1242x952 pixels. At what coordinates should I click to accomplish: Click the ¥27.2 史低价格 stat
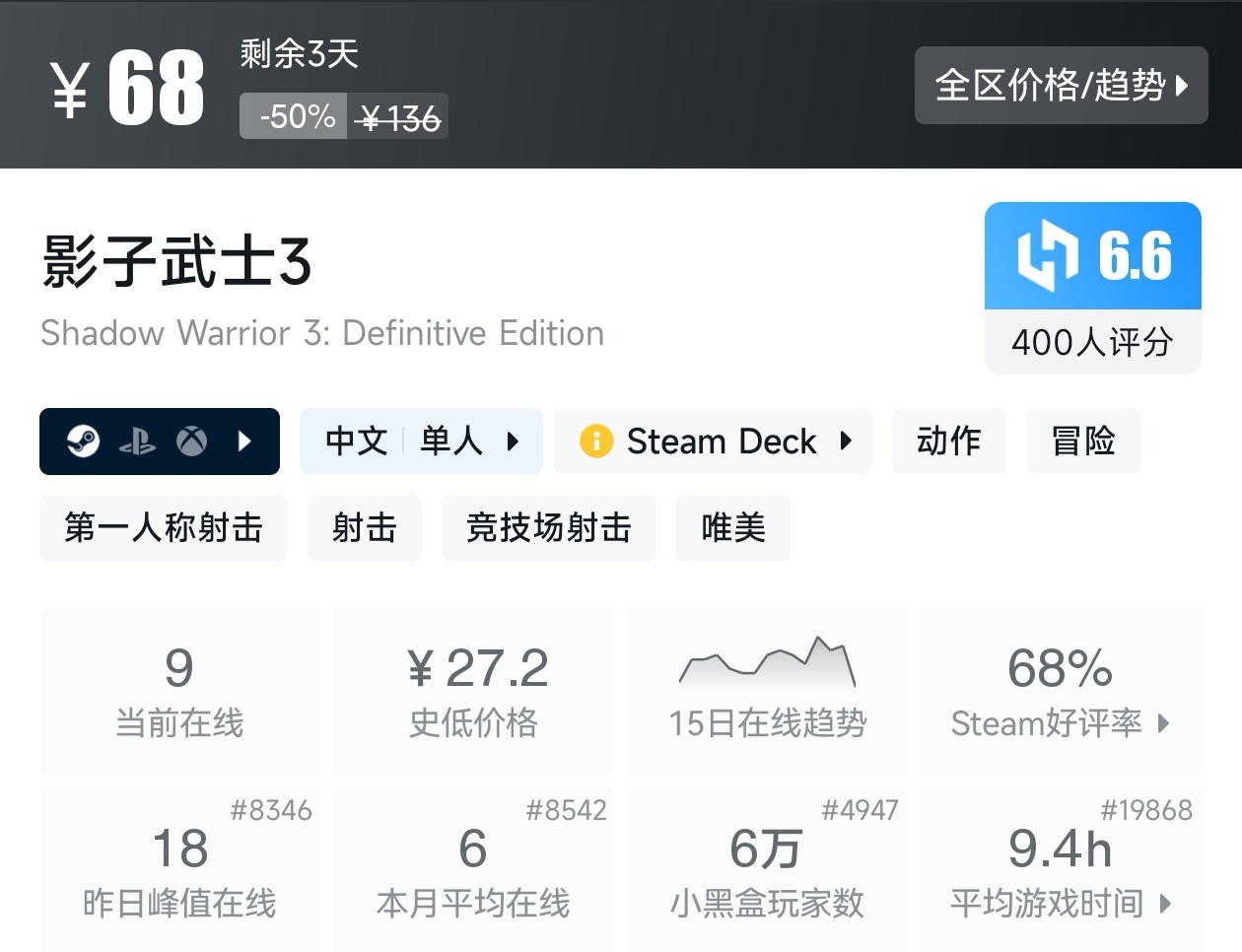473,690
